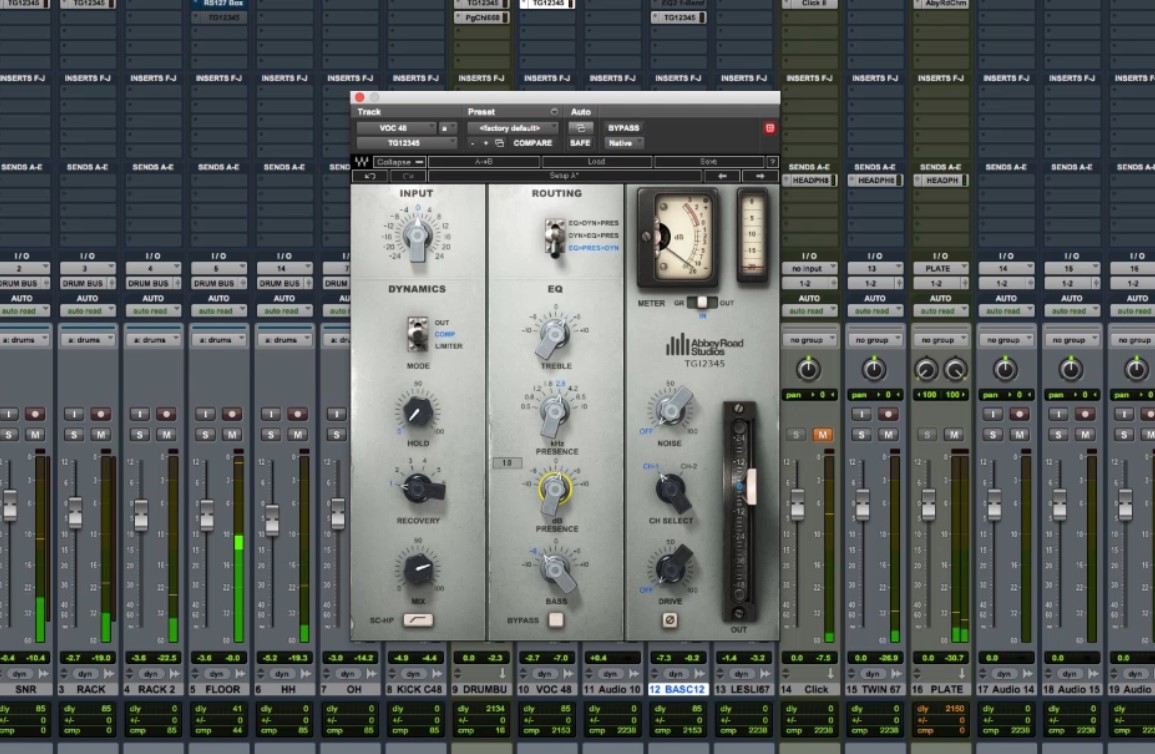Click the red target button in plugin header
The width and height of the screenshot is (1155, 754).
[770, 128]
